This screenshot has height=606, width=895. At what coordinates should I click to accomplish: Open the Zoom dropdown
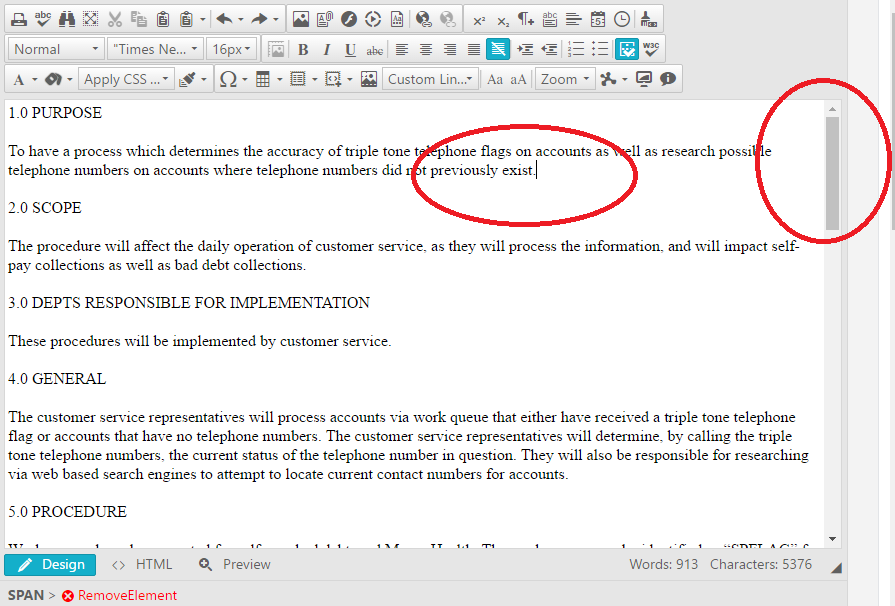[565, 79]
